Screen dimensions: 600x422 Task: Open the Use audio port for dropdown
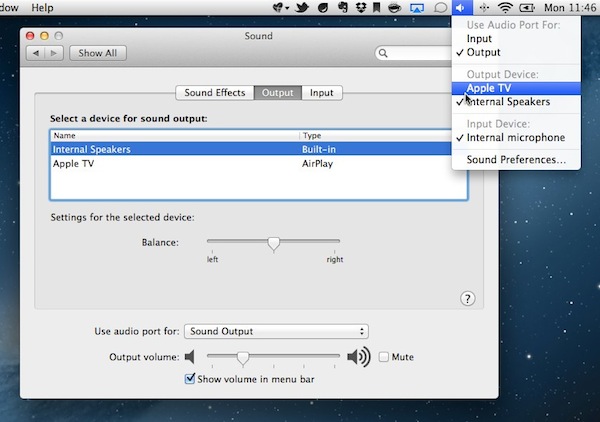click(276, 331)
